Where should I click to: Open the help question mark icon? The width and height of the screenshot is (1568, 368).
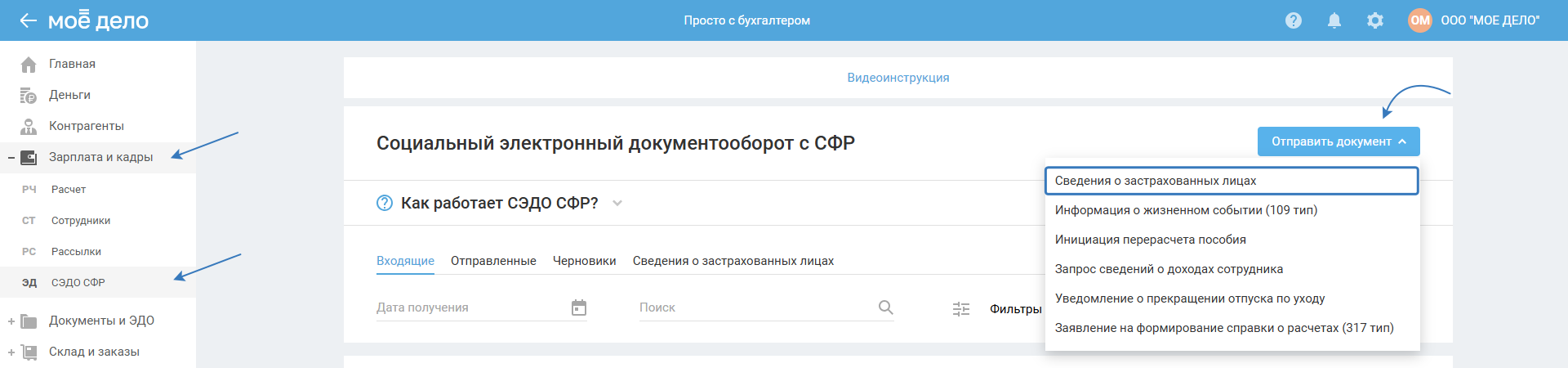(x=1294, y=20)
